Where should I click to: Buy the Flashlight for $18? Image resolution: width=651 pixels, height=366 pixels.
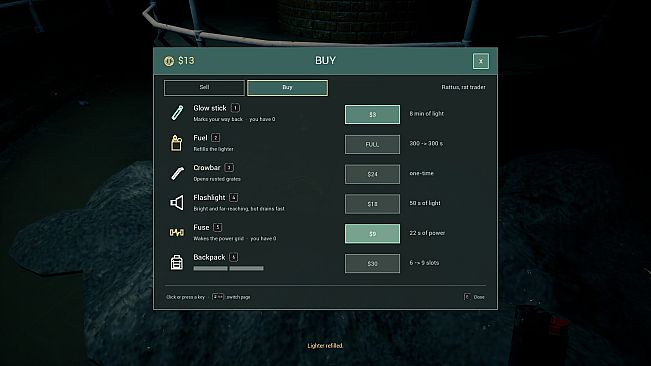click(372, 204)
